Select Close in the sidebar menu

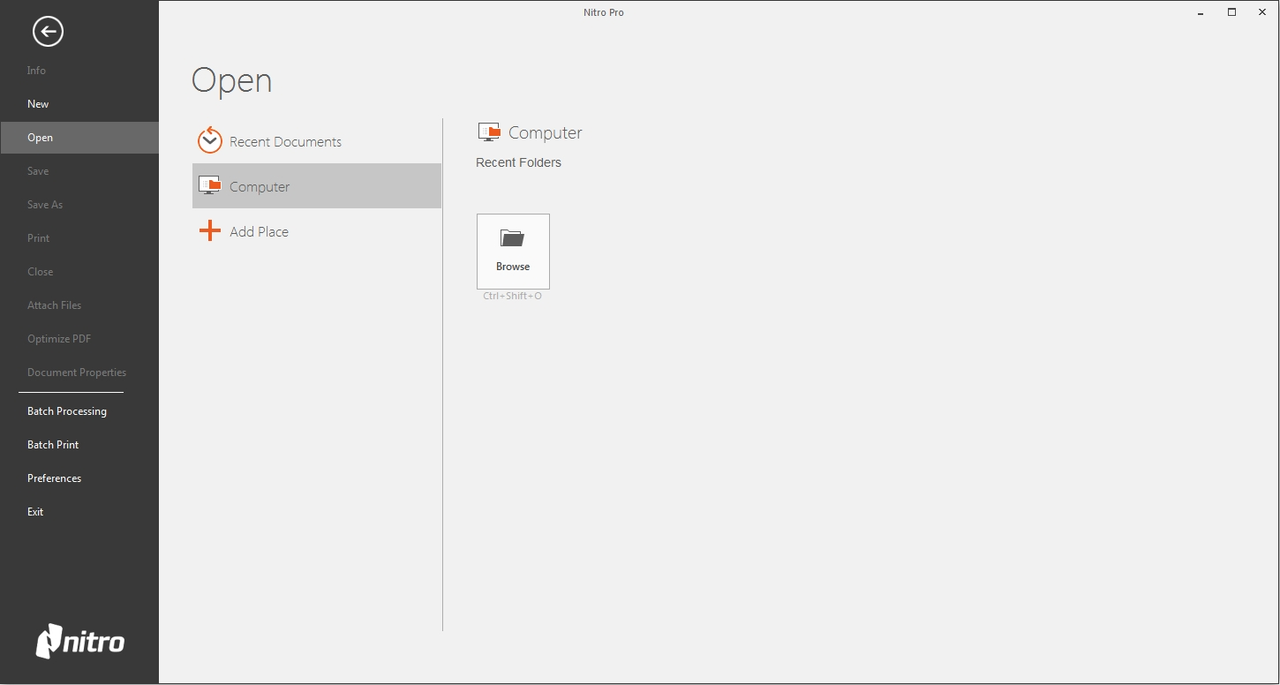pyautogui.click(x=40, y=272)
